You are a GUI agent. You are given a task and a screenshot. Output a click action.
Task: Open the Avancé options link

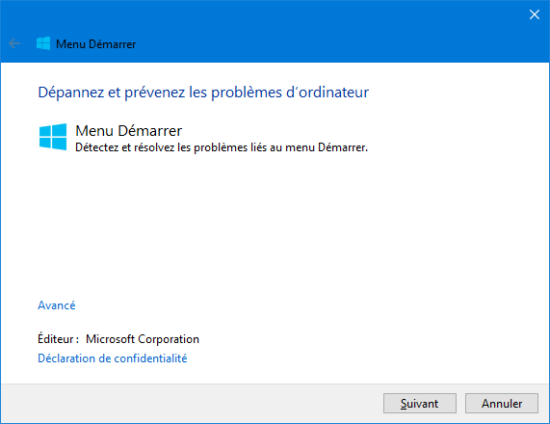point(56,305)
